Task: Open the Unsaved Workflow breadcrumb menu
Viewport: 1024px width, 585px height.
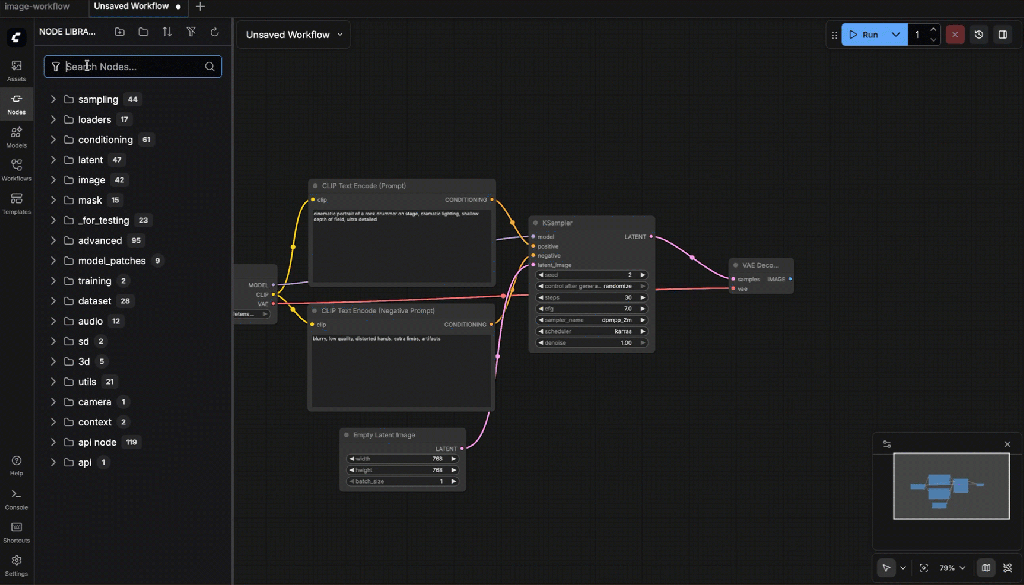Action: click(294, 35)
